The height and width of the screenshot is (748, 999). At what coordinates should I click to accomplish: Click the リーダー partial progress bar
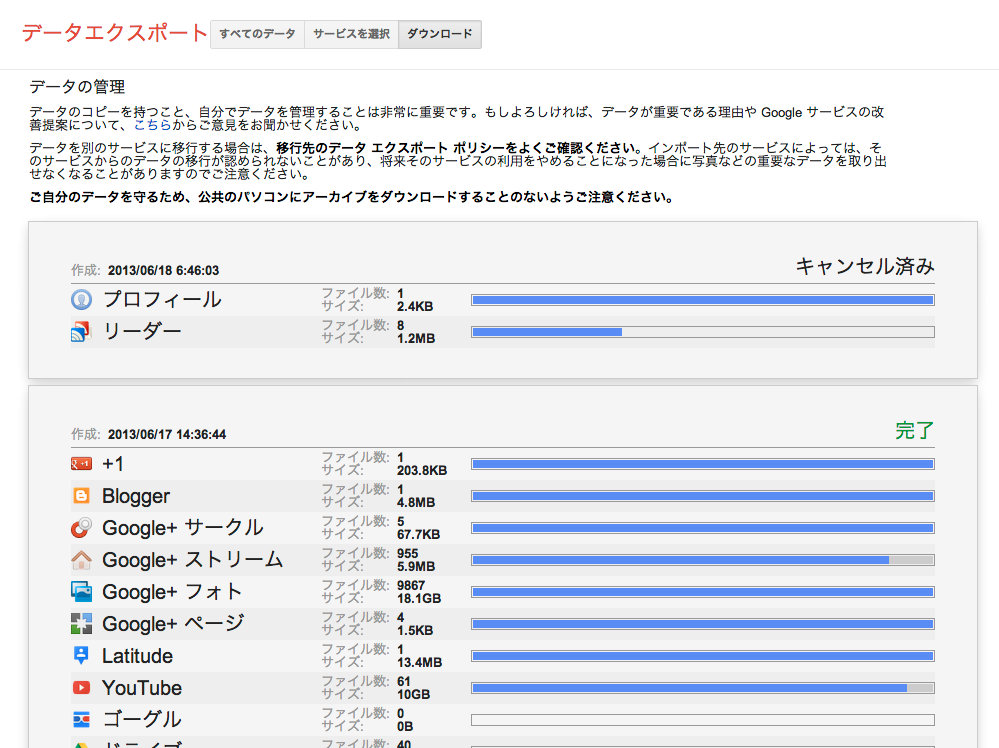[703, 332]
